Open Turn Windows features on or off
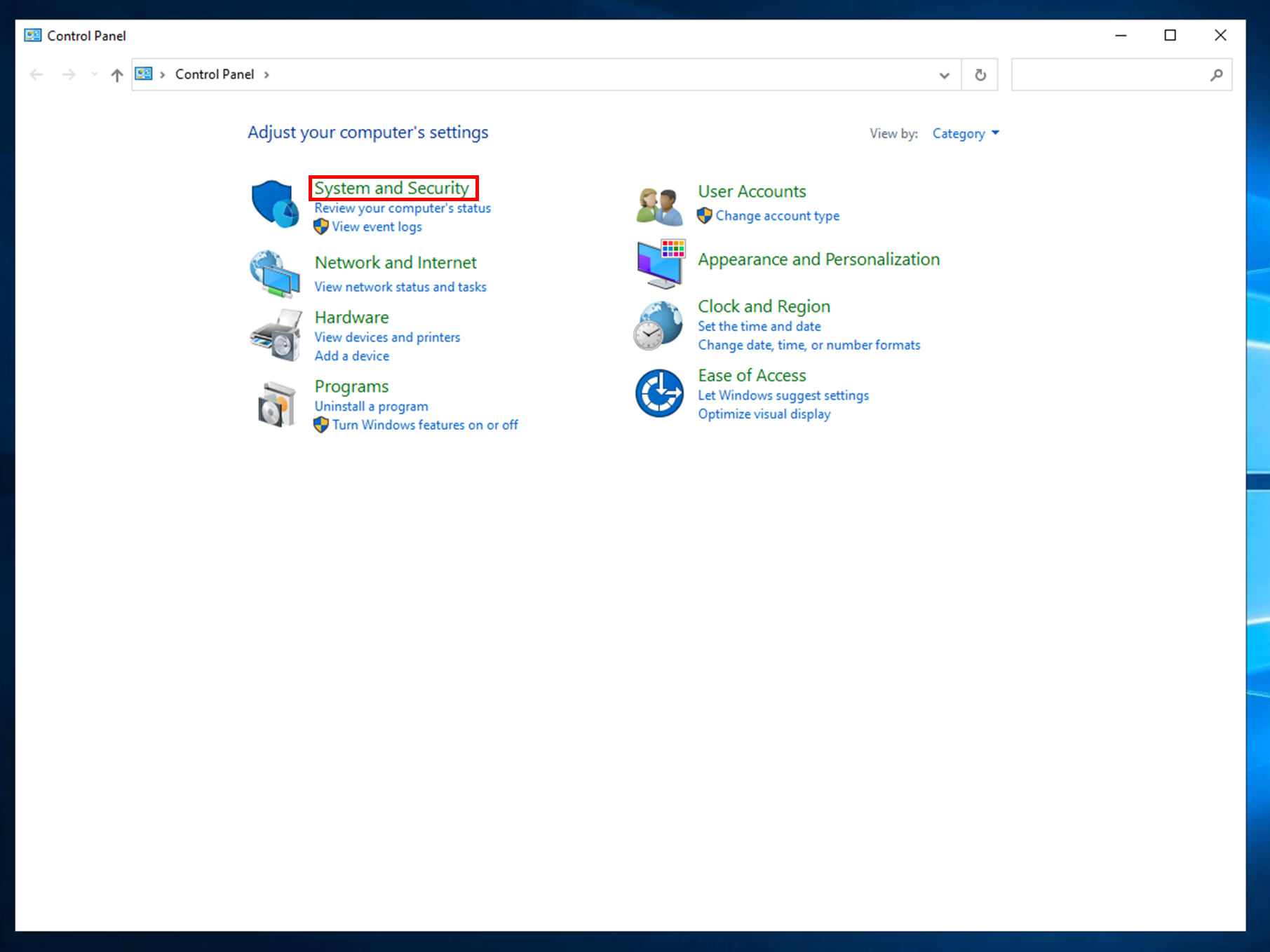Viewport: 1270px width, 952px height. (x=425, y=425)
